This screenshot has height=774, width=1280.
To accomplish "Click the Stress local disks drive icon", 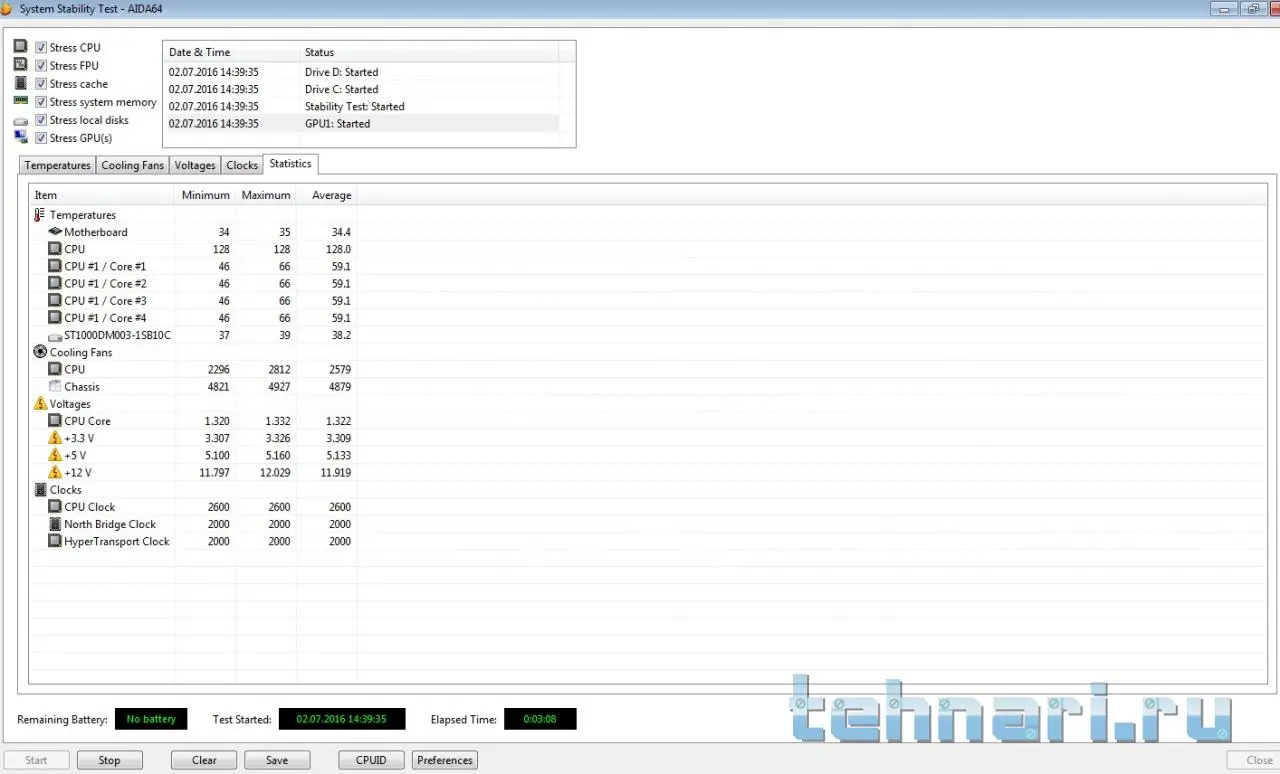I will [x=20, y=120].
